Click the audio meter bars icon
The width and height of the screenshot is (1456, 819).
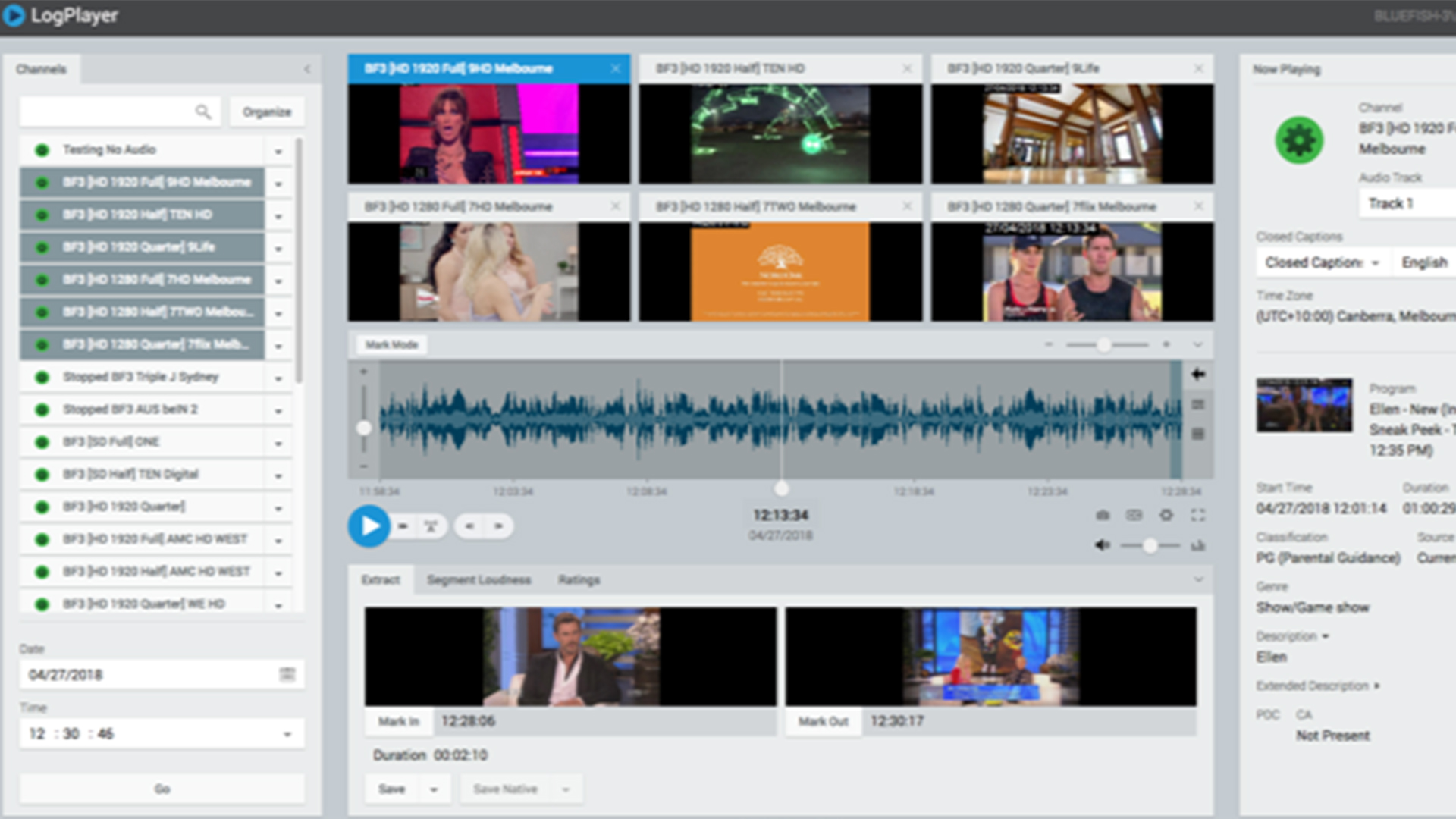[x=1198, y=545]
